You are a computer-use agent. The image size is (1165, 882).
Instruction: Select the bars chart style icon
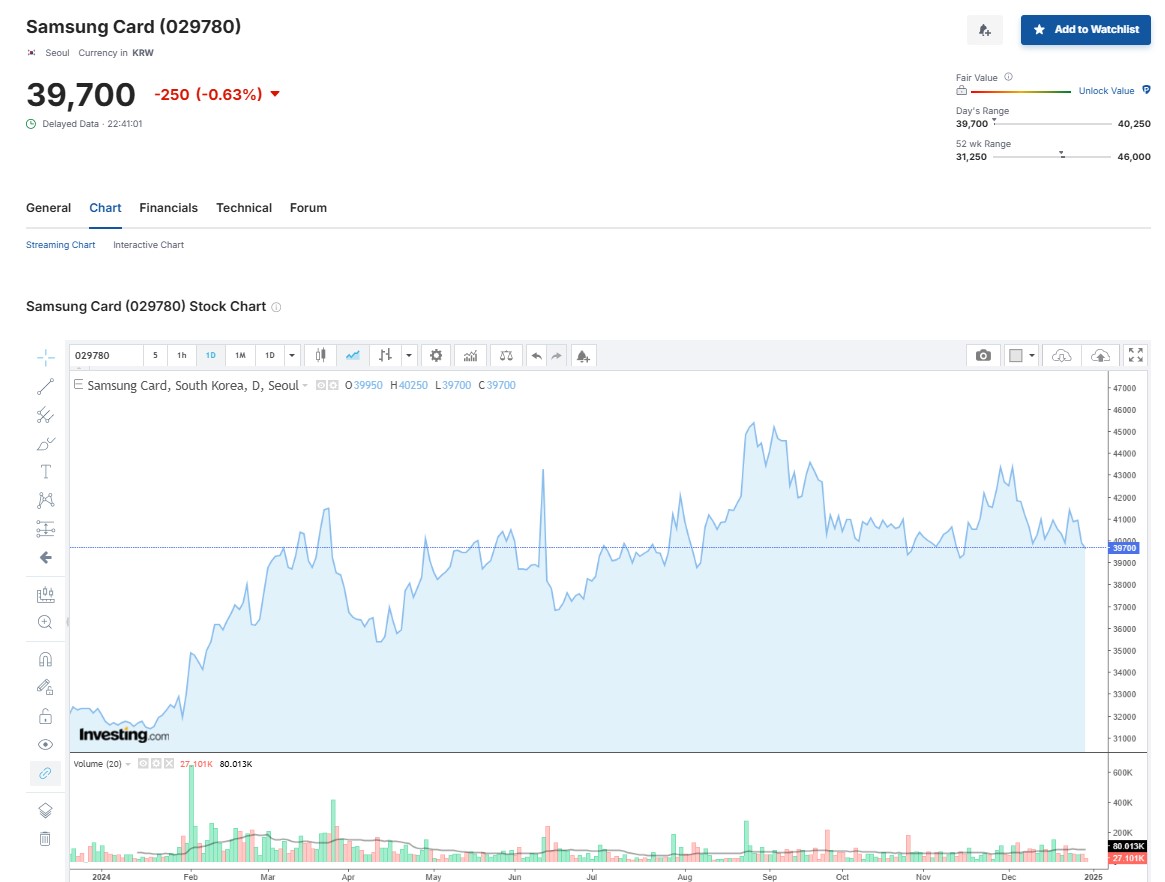point(385,355)
